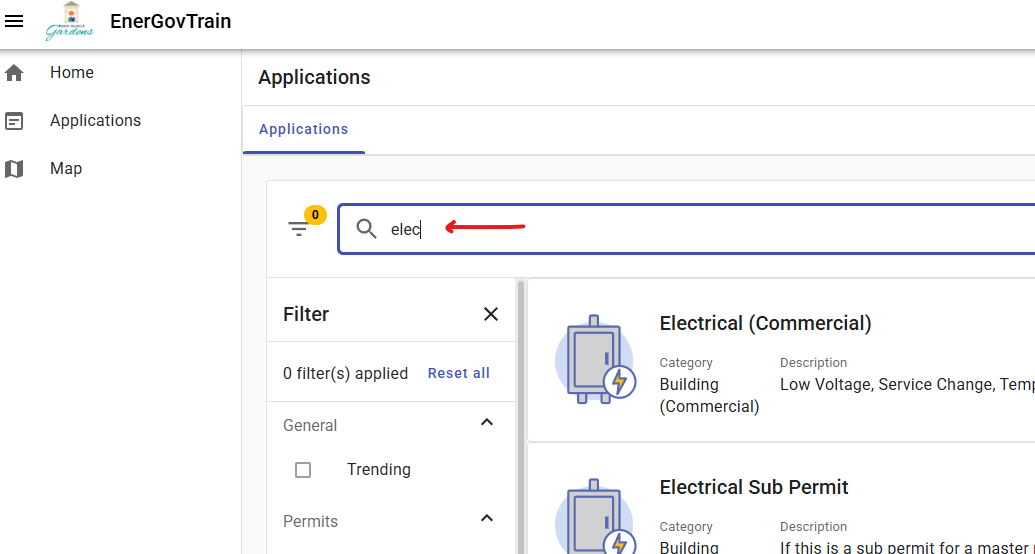
Task: Collapse the General filter section
Action: pyautogui.click(x=487, y=423)
